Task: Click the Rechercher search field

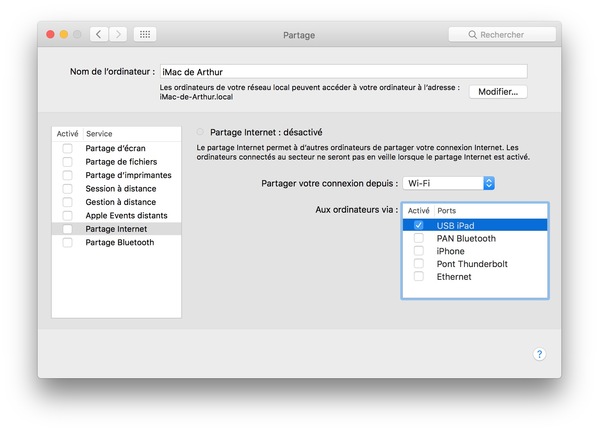Action: 502,34
